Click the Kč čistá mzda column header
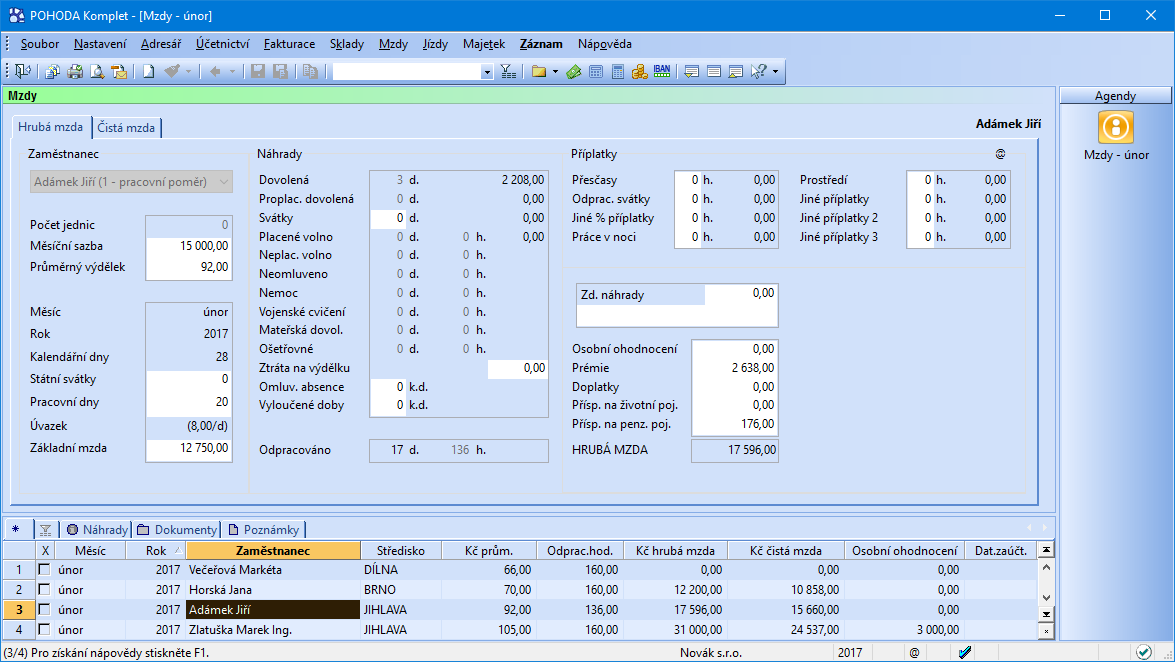Viewport: 1175px width, 662px height. [x=785, y=550]
